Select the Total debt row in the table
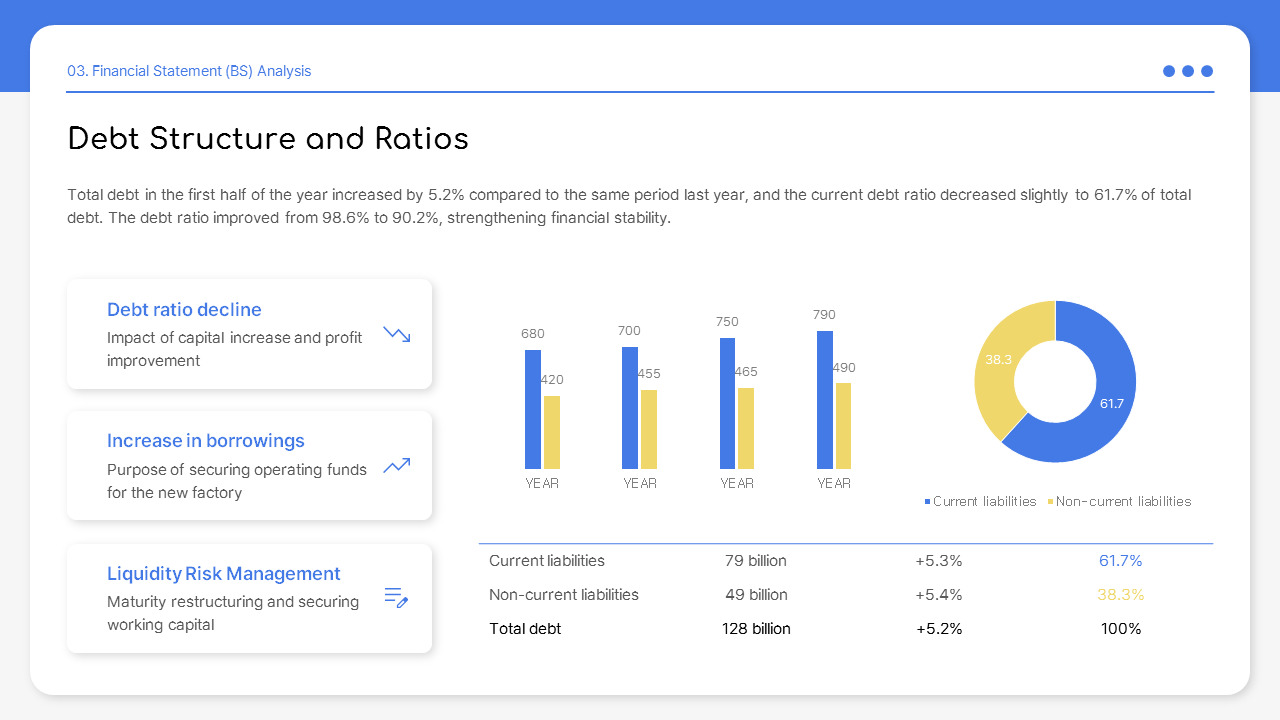 coord(525,628)
